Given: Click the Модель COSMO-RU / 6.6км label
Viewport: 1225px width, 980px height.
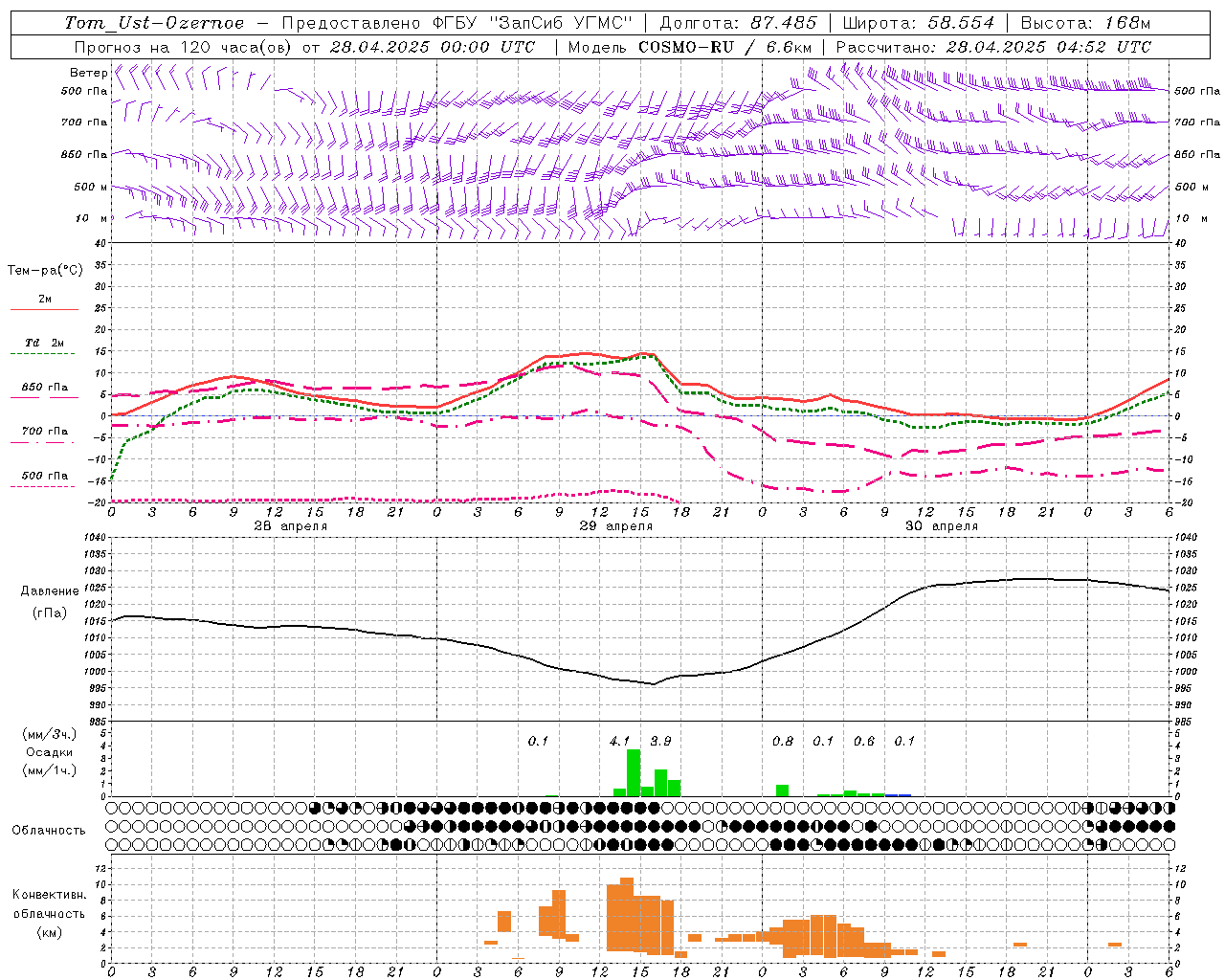Looking at the screenshot, I should tap(690, 47).
